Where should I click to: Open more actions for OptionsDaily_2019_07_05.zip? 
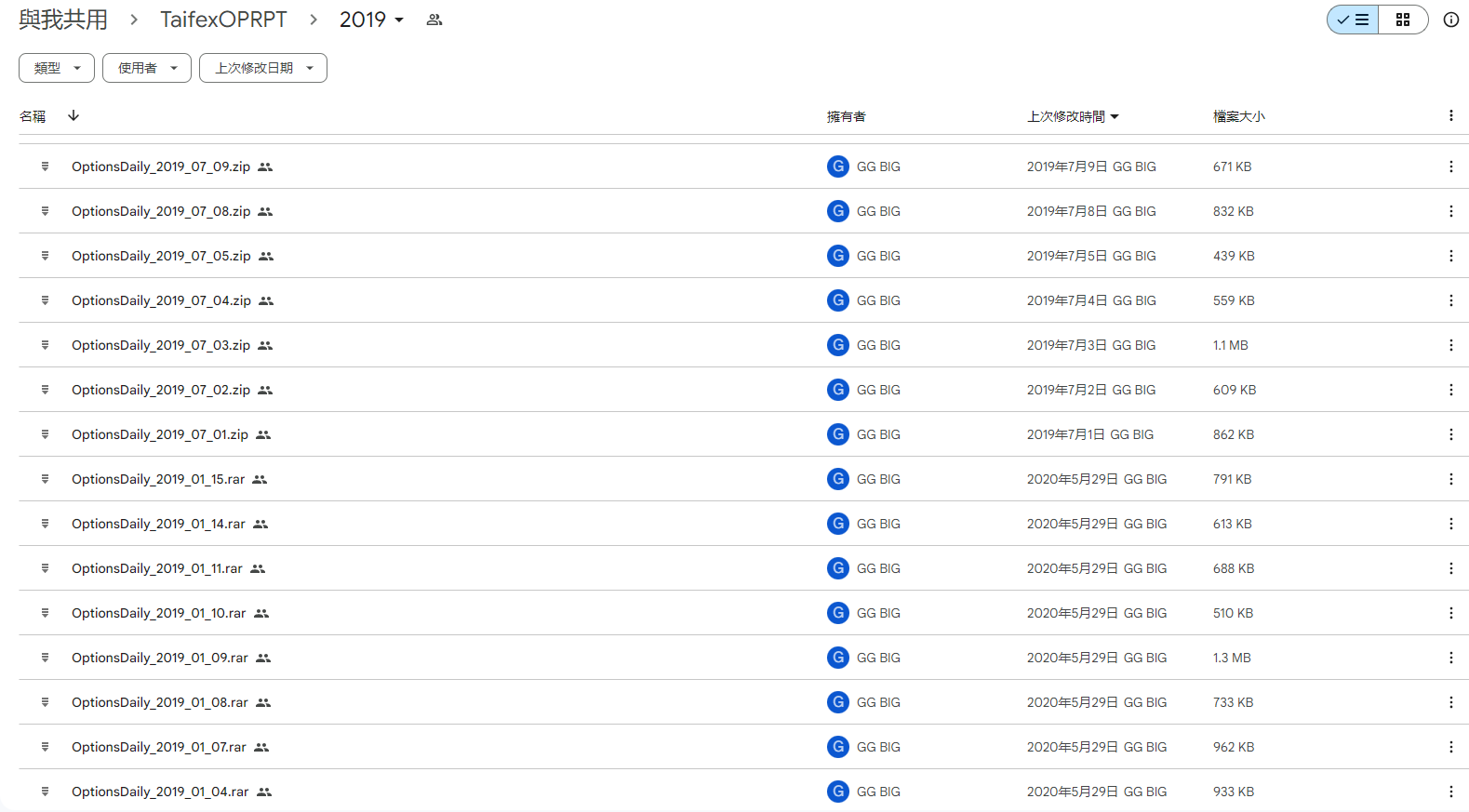click(x=1451, y=256)
